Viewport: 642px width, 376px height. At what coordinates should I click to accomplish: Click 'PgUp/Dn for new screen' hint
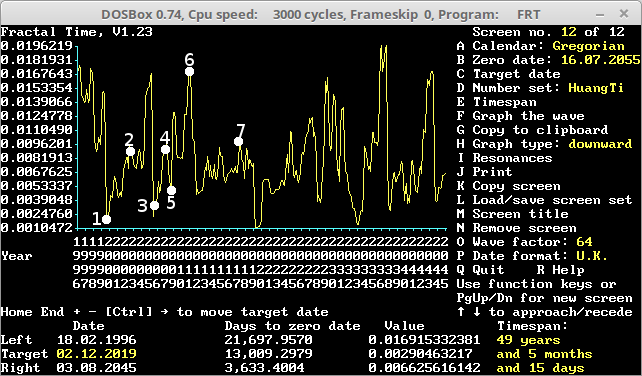544,298
